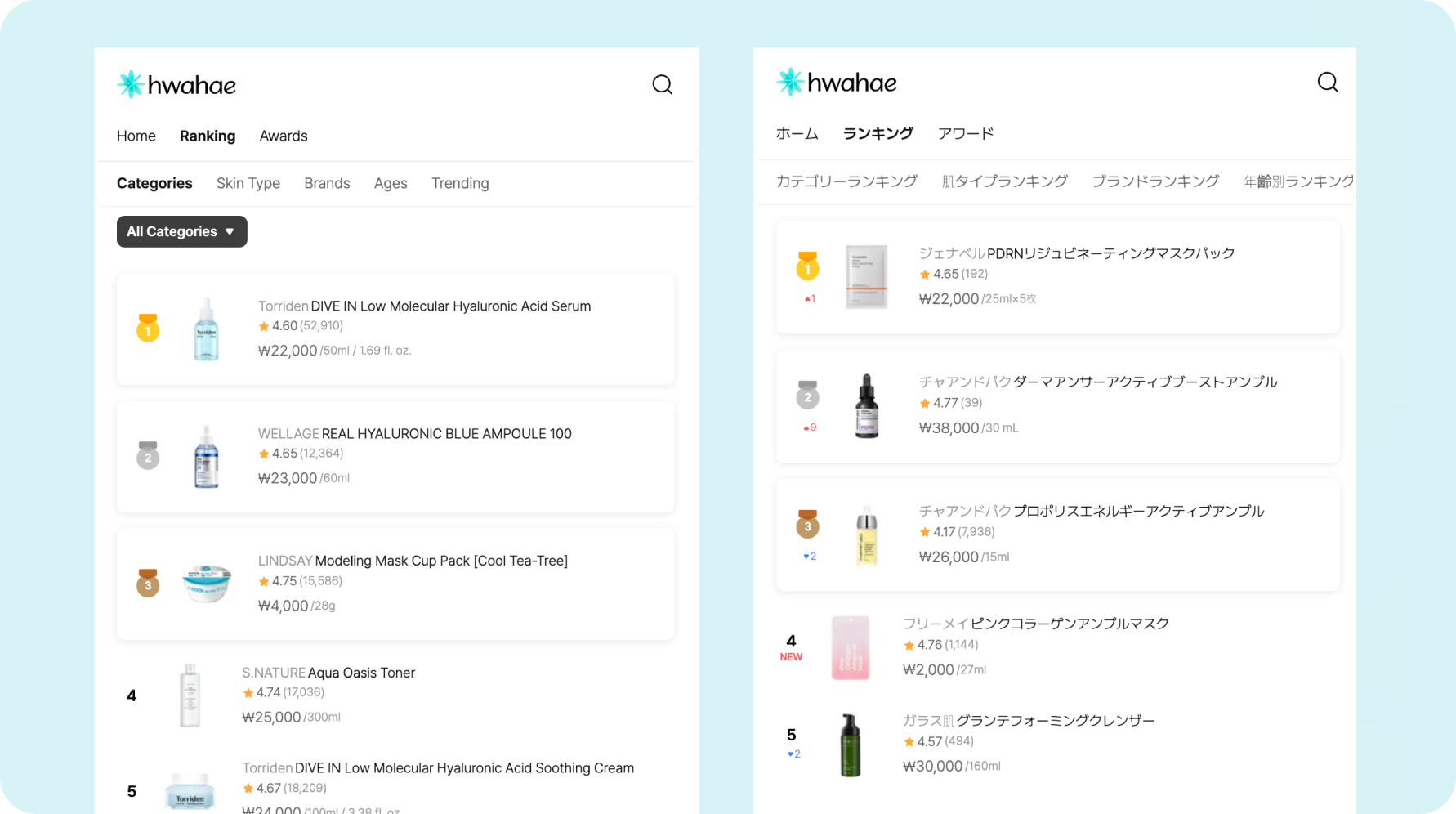Open the ピンクコラーゲンアンプルマスク product

(1057, 647)
